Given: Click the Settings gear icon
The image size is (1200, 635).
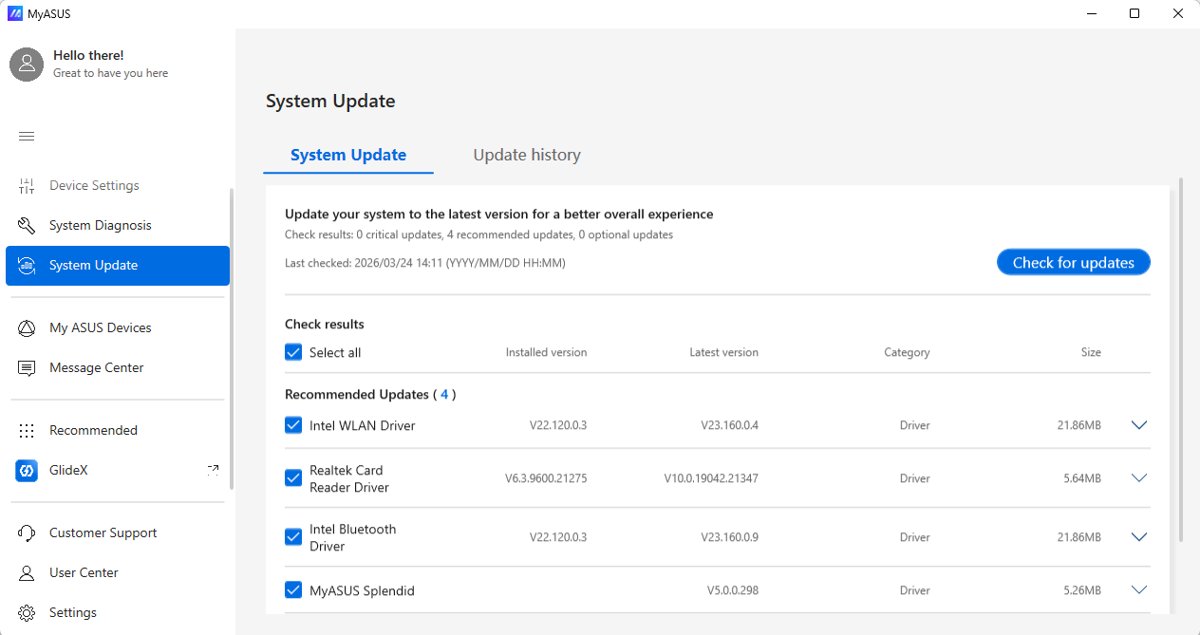Looking at the screenshot, I should (x=27, y=613).
